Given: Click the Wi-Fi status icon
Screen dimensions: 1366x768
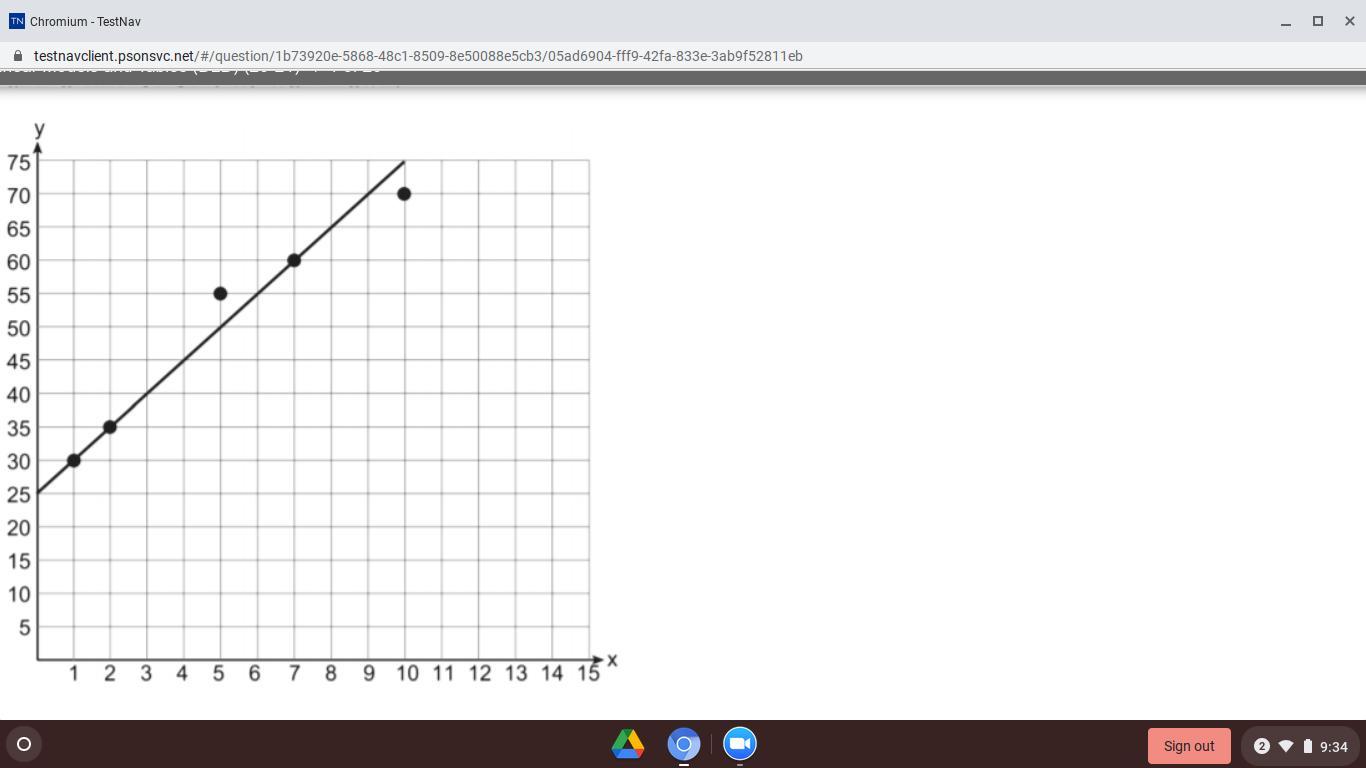Looking at the screenshot, I should 1286,746.
